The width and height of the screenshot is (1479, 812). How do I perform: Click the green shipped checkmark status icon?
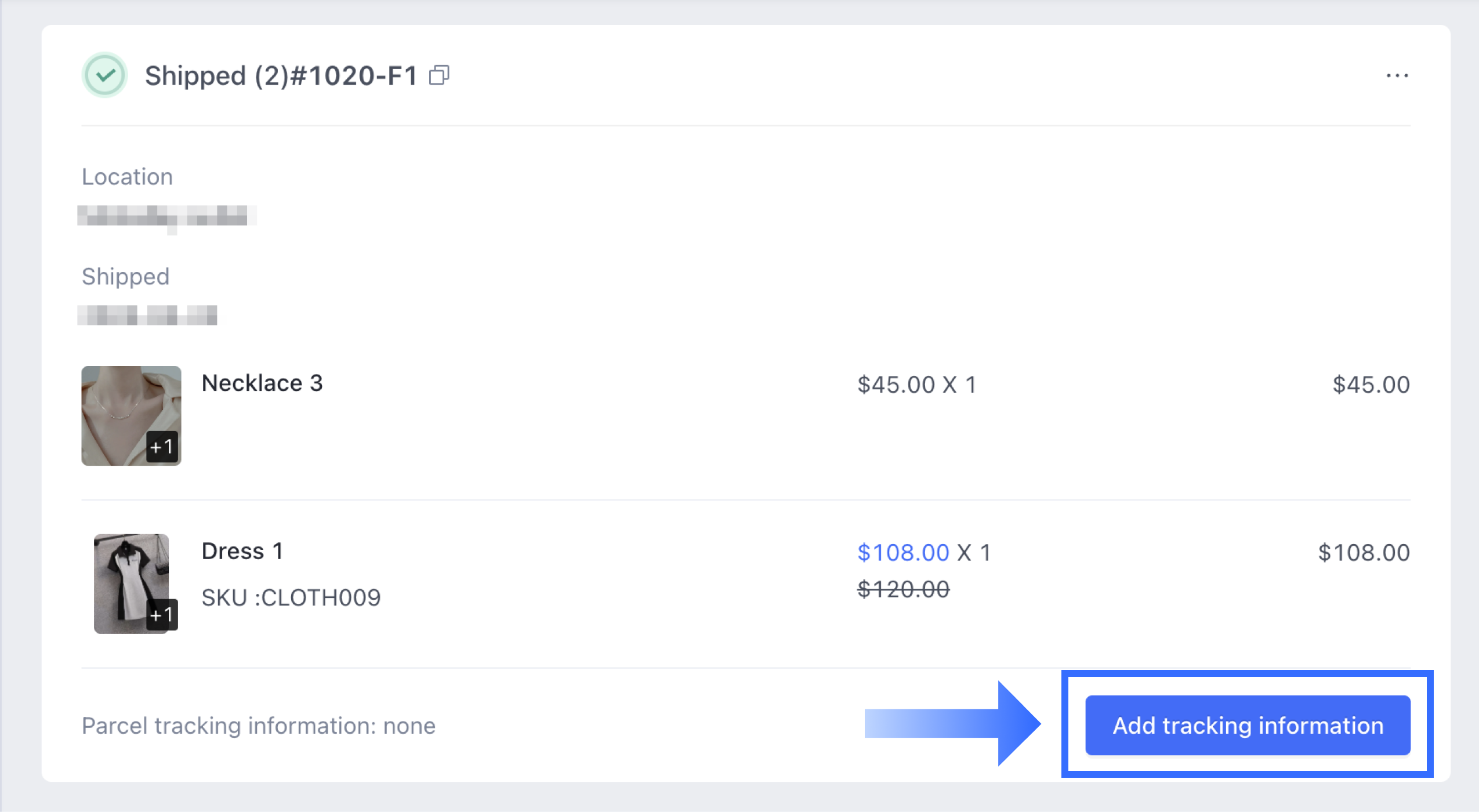click(x=104, y=75)
